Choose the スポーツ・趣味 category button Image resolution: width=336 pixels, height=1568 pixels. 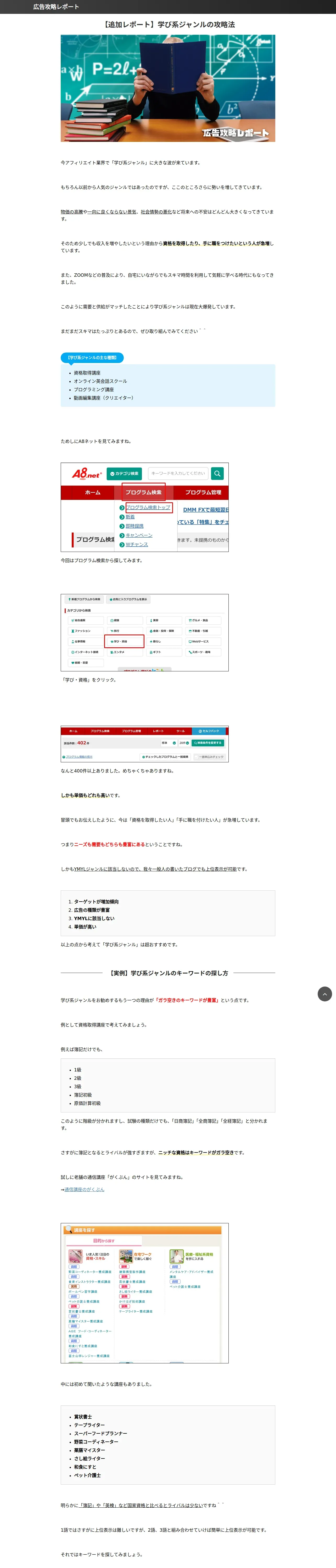[x=204, y=652]
